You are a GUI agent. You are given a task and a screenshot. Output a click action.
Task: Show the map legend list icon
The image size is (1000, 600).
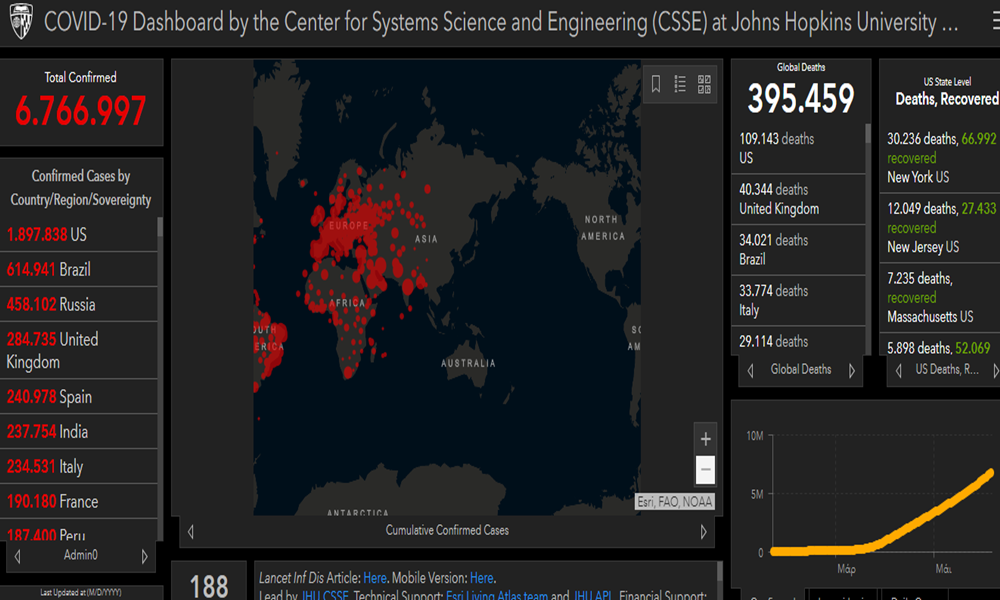680,84
